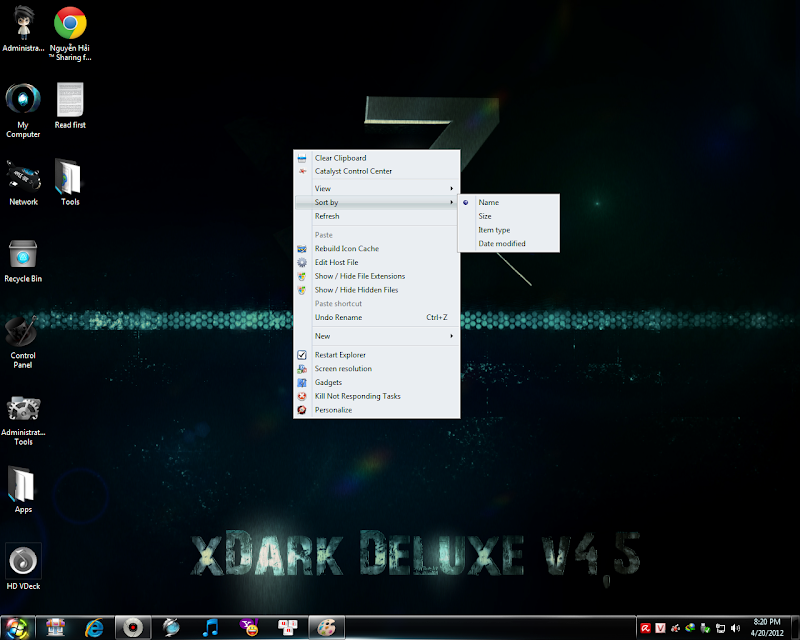800x640 pixels.
Task: Select the Recycle Bin icon
Action: pyautogui.click(x=23, y=261)
